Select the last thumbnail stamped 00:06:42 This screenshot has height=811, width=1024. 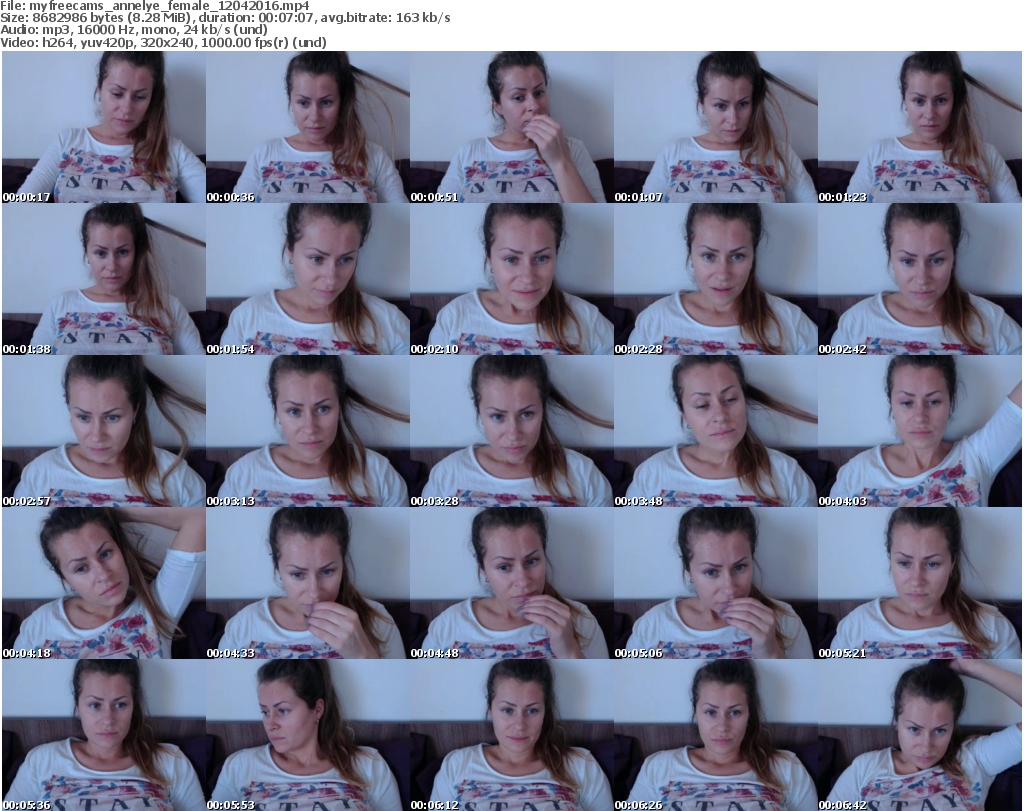[920, 735]
